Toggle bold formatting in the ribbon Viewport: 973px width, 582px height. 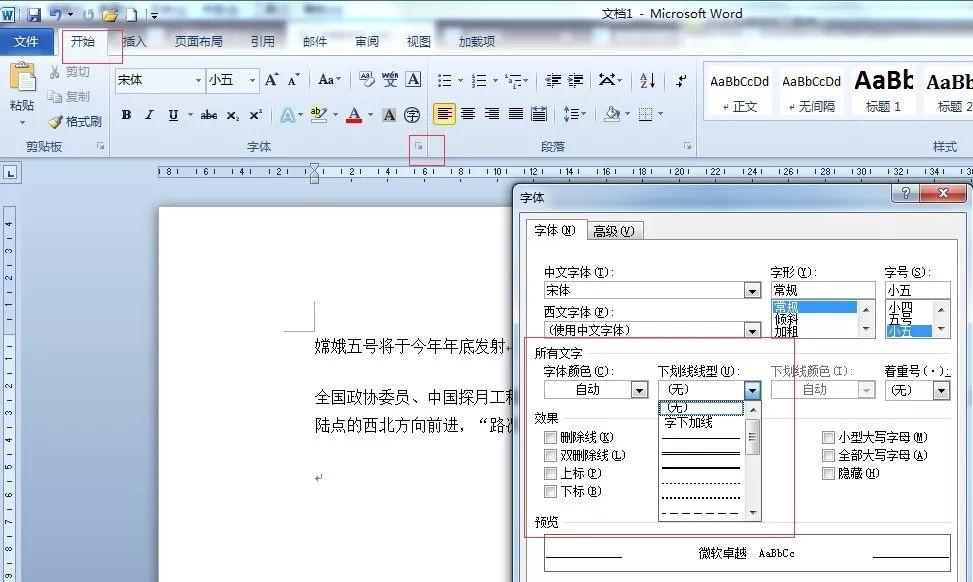tap(126, 115)
